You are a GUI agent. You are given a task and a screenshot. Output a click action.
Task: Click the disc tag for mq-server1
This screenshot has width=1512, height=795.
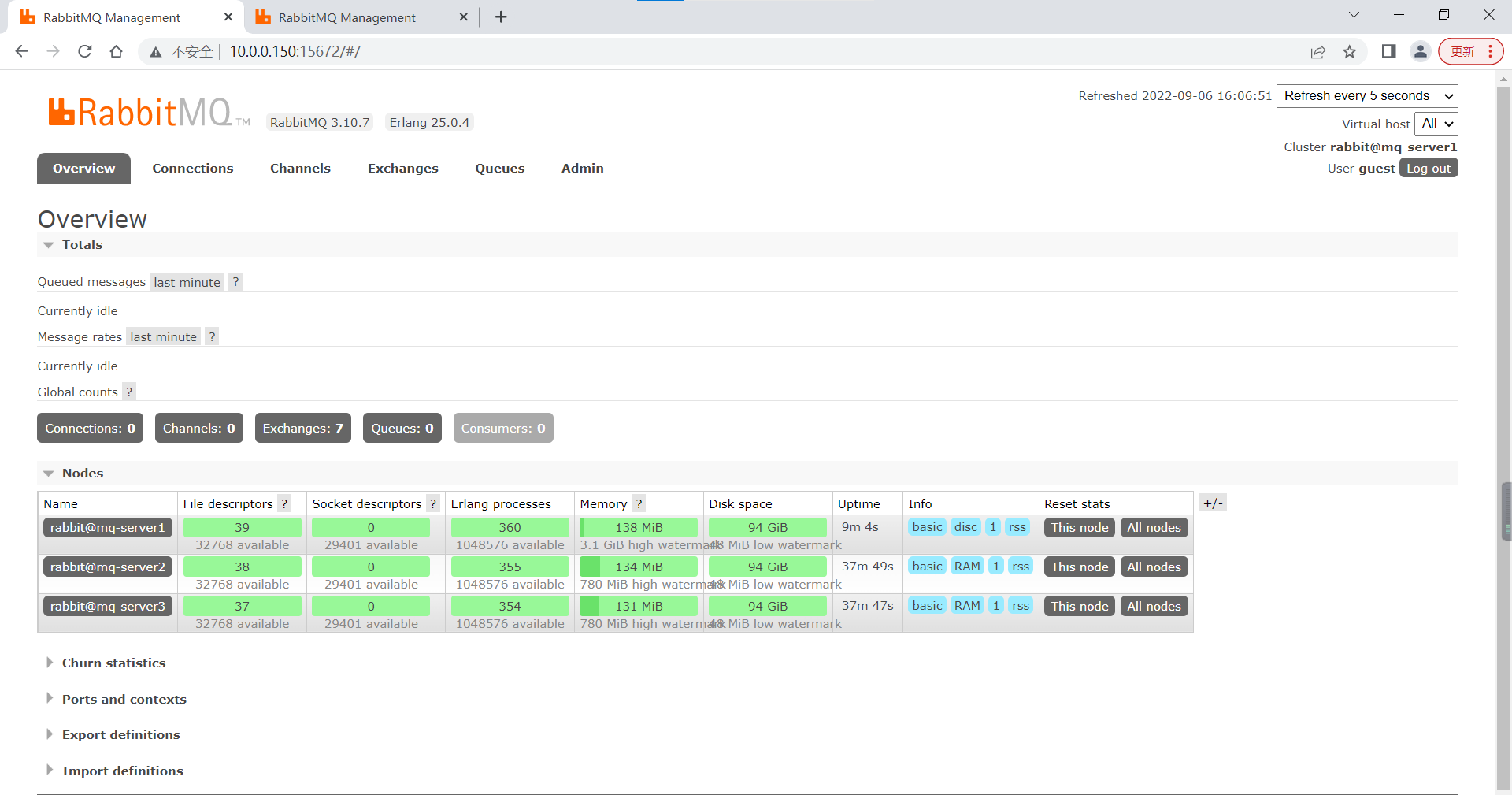(965, 527)
